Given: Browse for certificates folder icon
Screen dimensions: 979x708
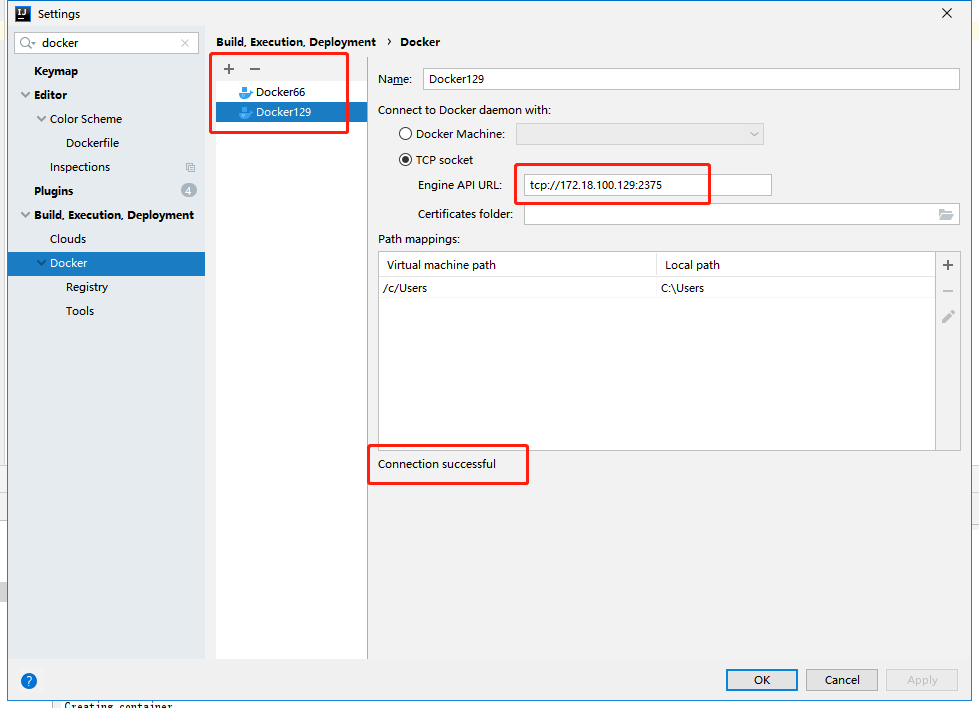Looking at the screenshot, I should tap(946, 214).
